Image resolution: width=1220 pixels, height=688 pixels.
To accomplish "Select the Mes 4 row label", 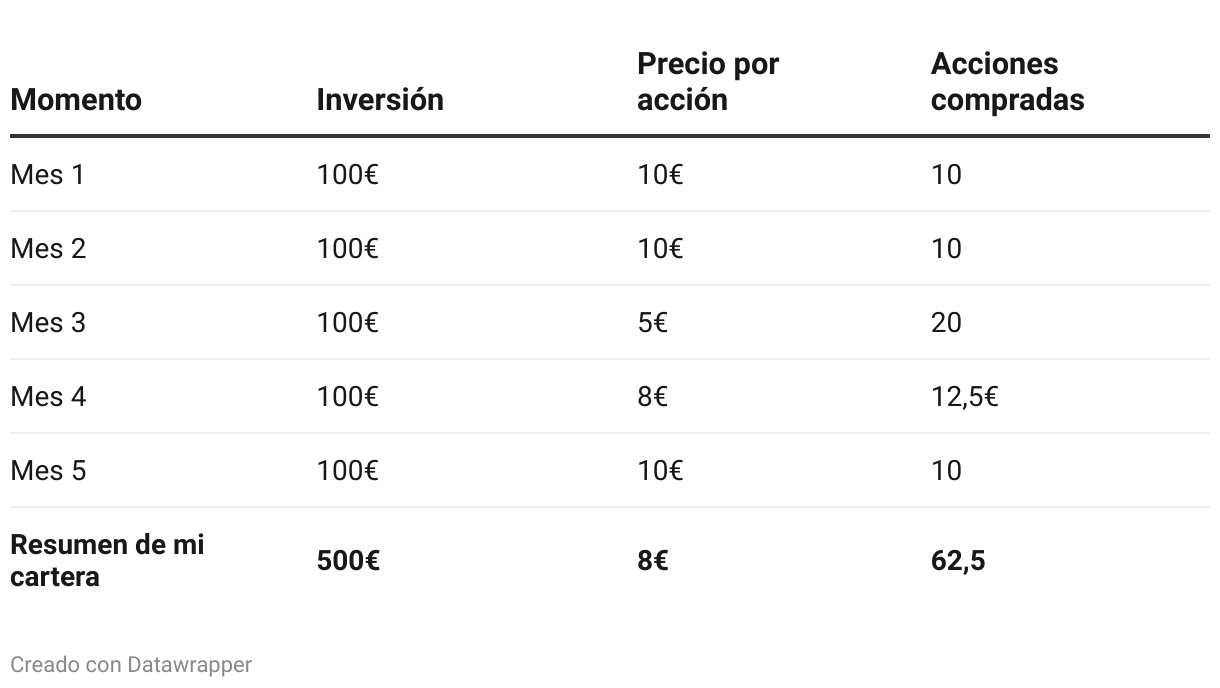I will coord(48,397).
